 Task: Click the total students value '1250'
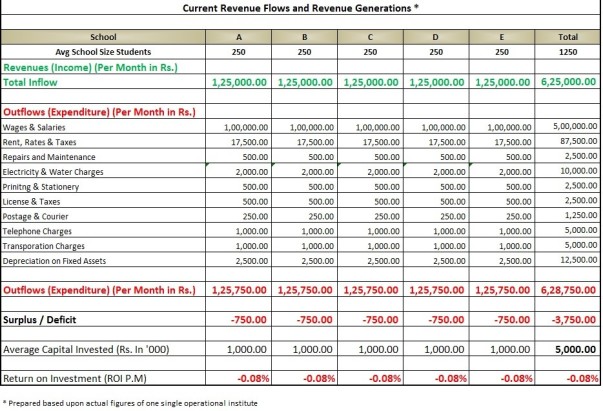pyautogui.click(x=568, y=52)
